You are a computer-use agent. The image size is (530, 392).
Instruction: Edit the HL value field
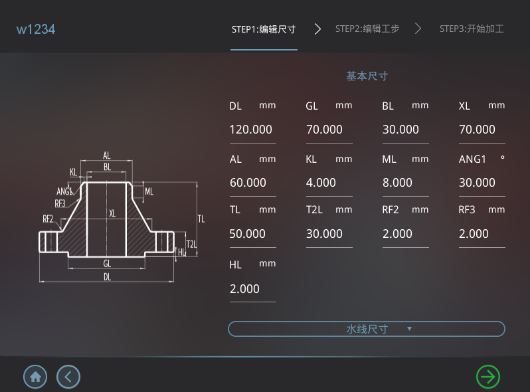click(252, 289)
